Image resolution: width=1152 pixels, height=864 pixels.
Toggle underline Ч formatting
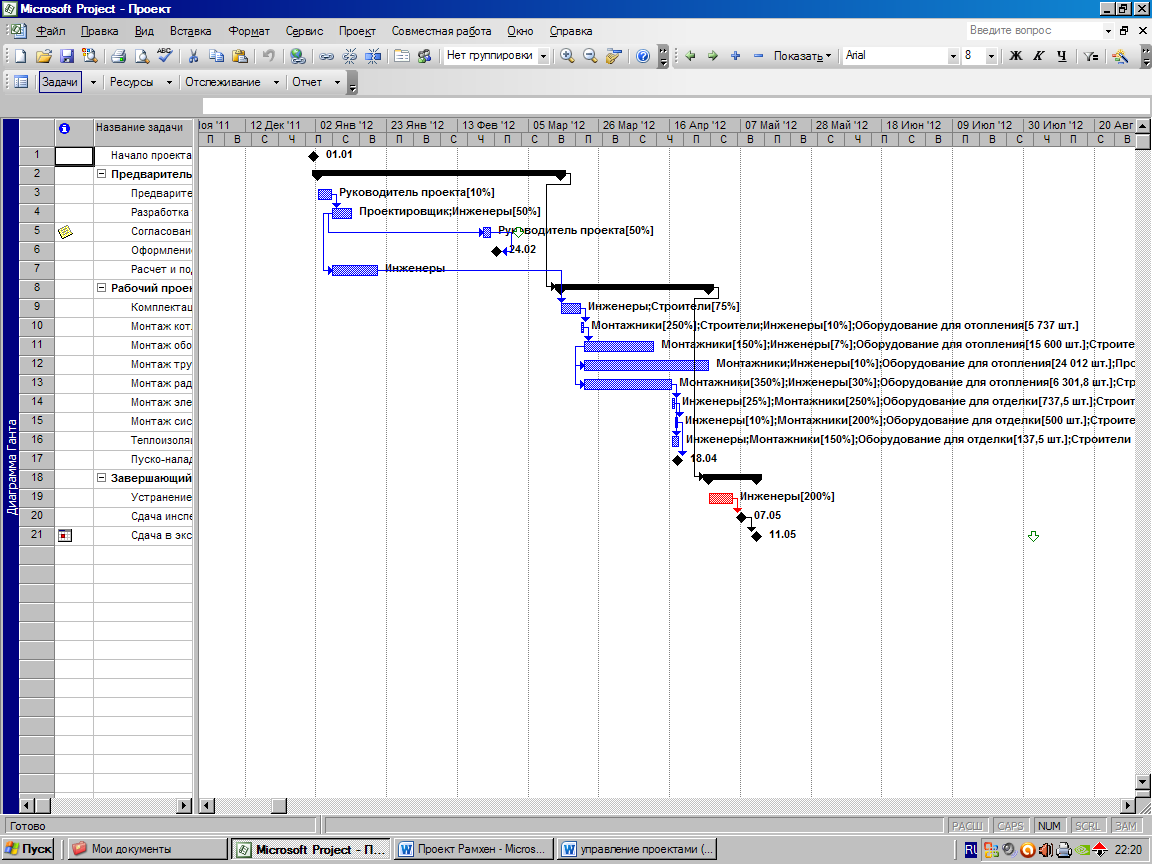click(1062, 56)
